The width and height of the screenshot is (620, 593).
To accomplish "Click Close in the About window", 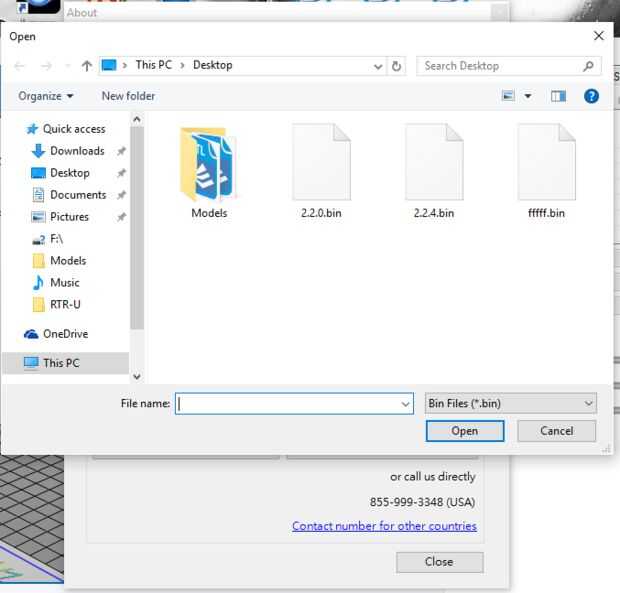I will (439, 562).
